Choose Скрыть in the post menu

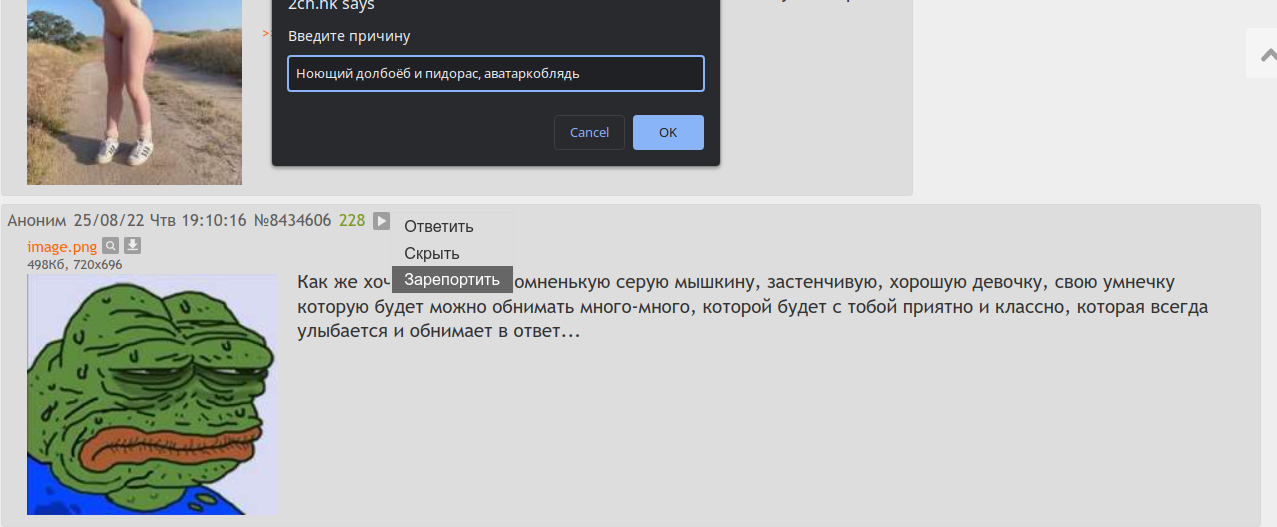coord(432,253)
